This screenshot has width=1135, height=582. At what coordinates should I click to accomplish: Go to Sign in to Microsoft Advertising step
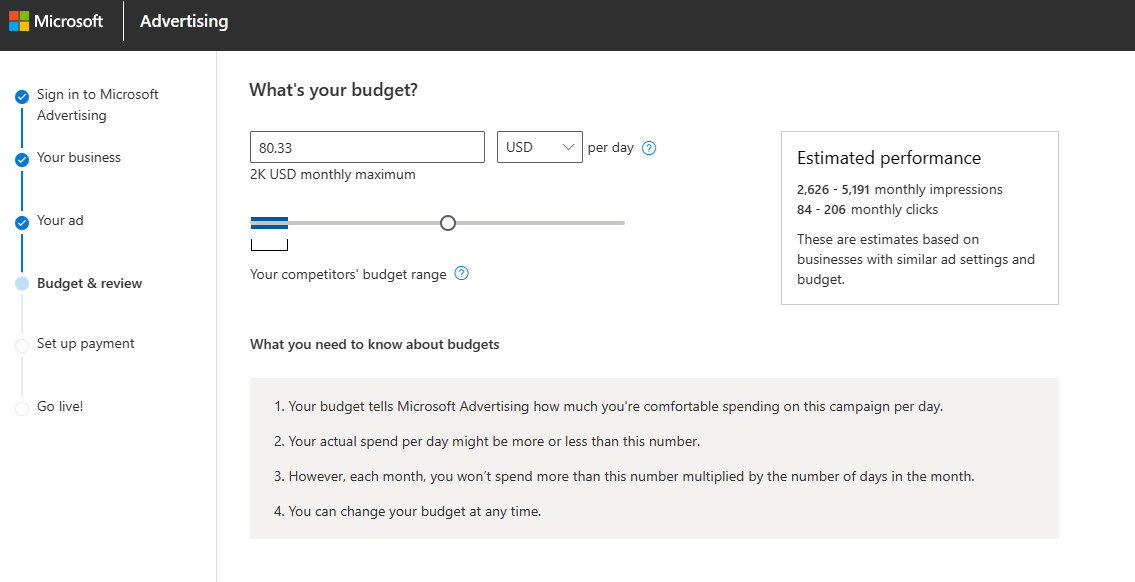click(97, 105)
